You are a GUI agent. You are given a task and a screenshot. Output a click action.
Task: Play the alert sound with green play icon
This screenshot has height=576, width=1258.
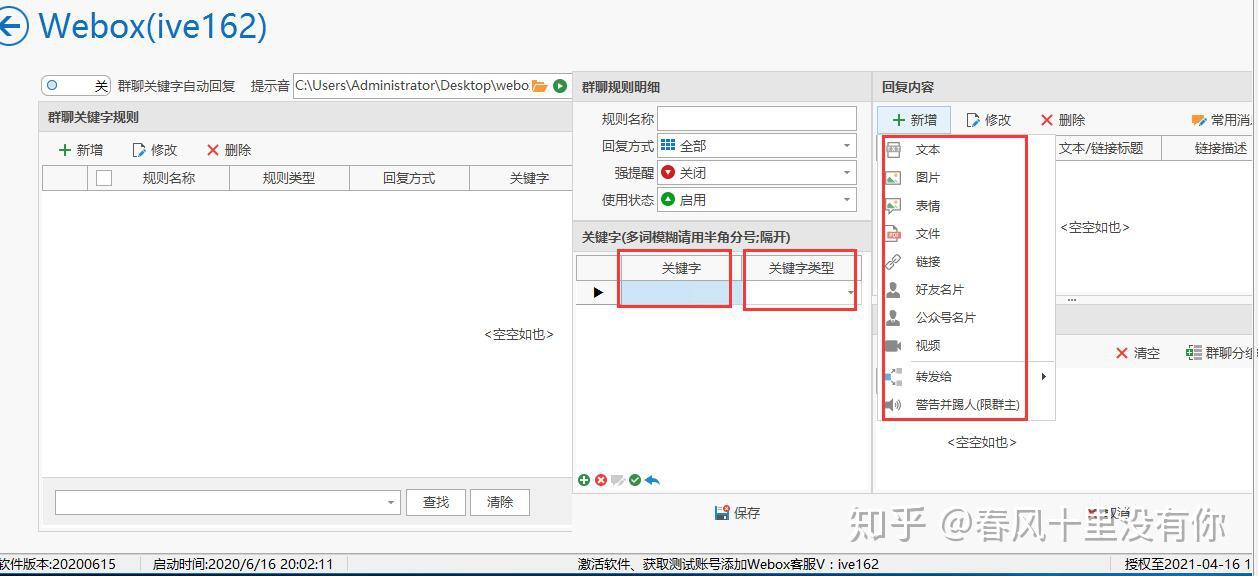pos(560,86)
